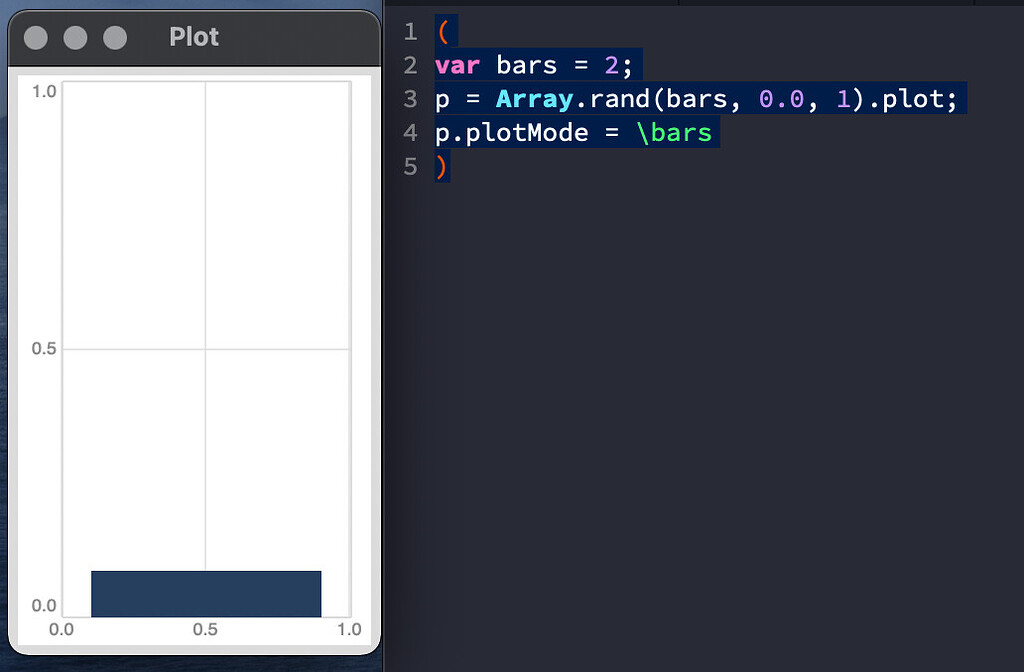The height and width of the screenshot is (672, 1024).
Task: Click the bars variable name on line 2
Action: (x=528, y=64)
